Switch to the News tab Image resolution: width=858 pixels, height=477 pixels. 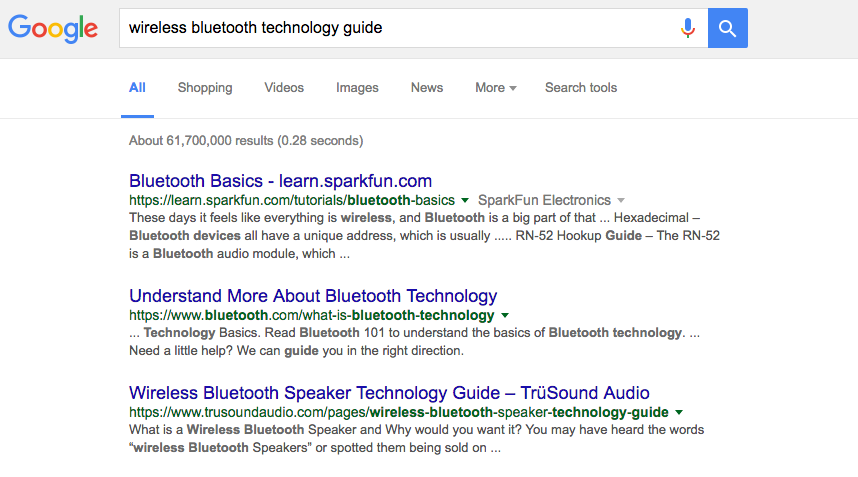[427, 88]
